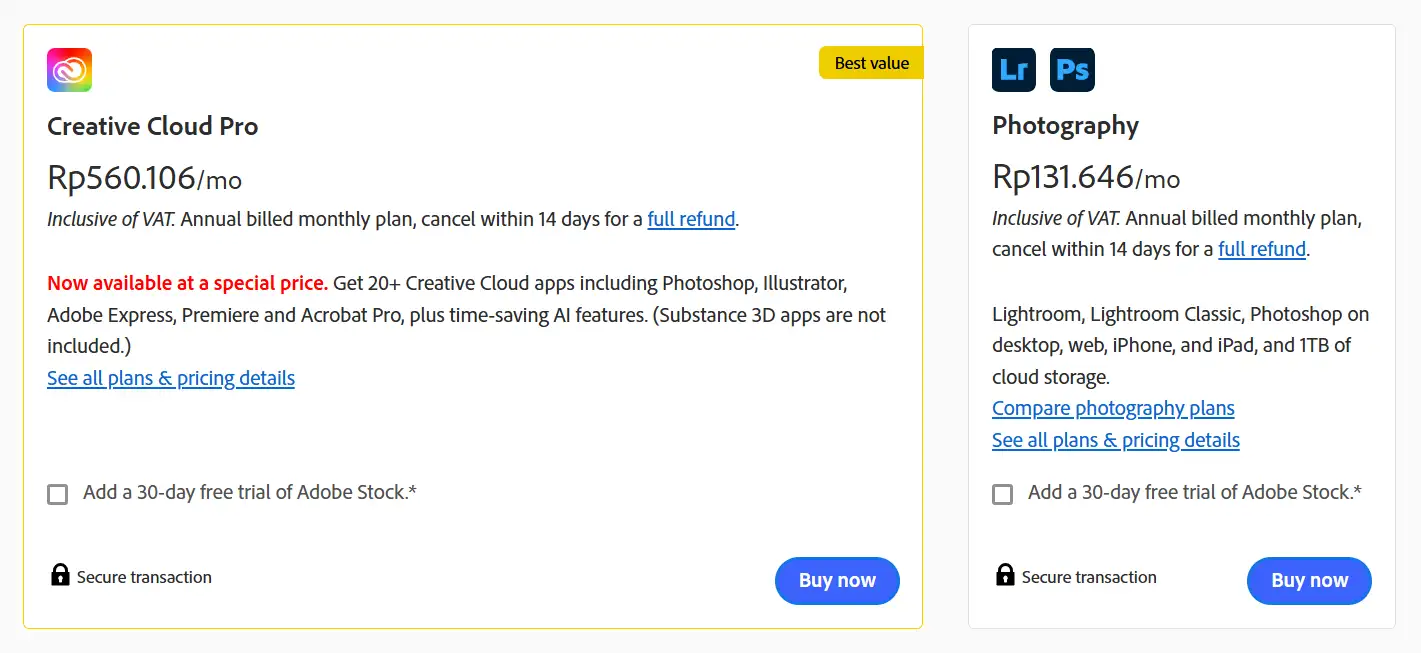Viewport: 1421px width, 653px height.
Task: Click the lock icon in Creative Cloud Pro card
Action: pos(60,575)
